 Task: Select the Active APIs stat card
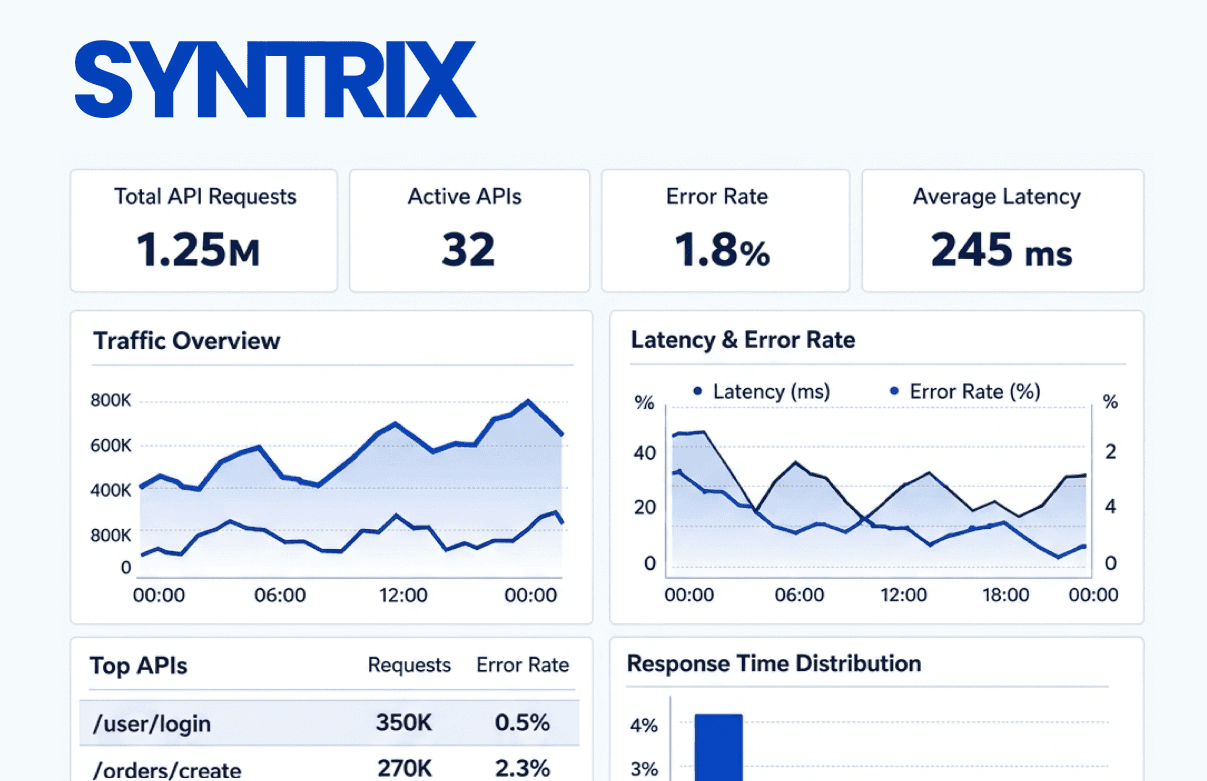point(468,230)
